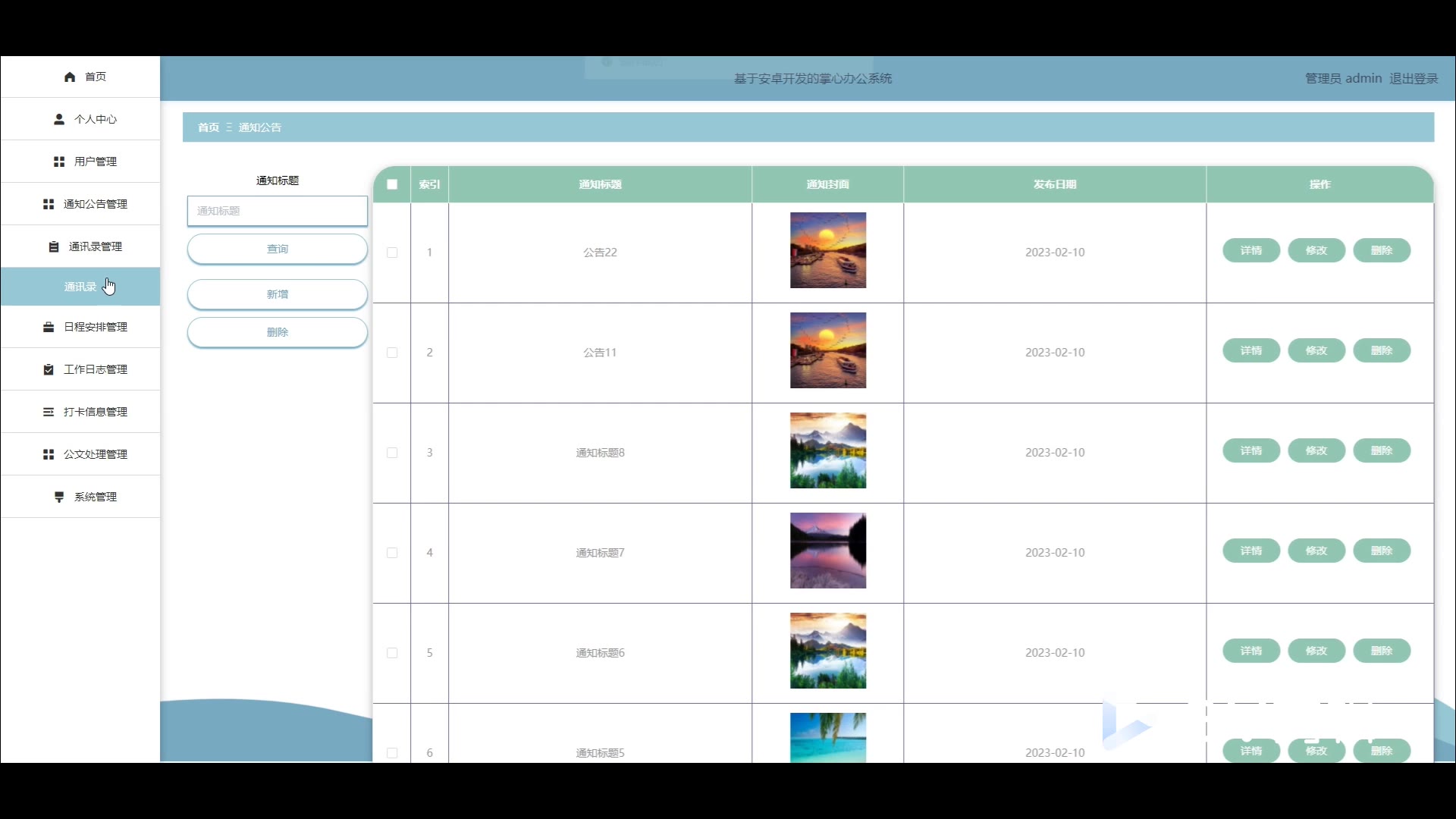Click the grid icon beside 用户管理

(59, 162)
